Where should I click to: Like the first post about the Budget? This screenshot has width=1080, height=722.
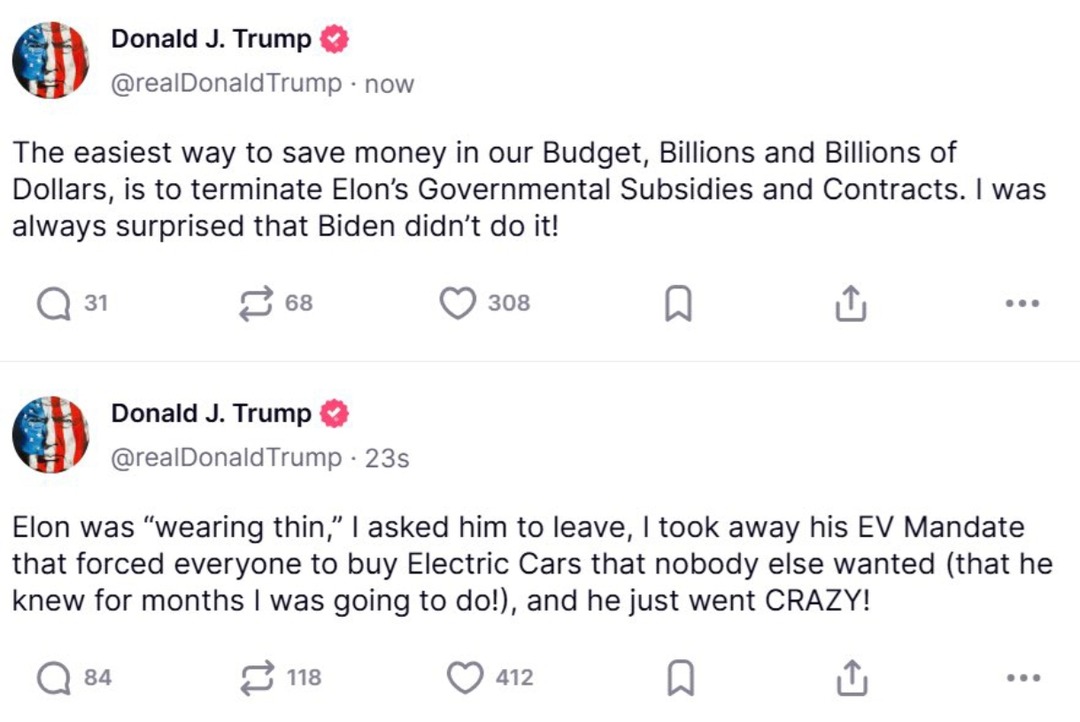(456, 302)
